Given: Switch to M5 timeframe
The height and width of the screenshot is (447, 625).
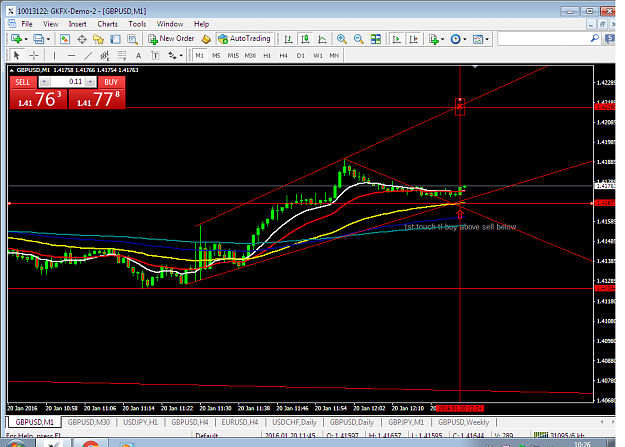Looking at the screenshot, I should point(216,55).
